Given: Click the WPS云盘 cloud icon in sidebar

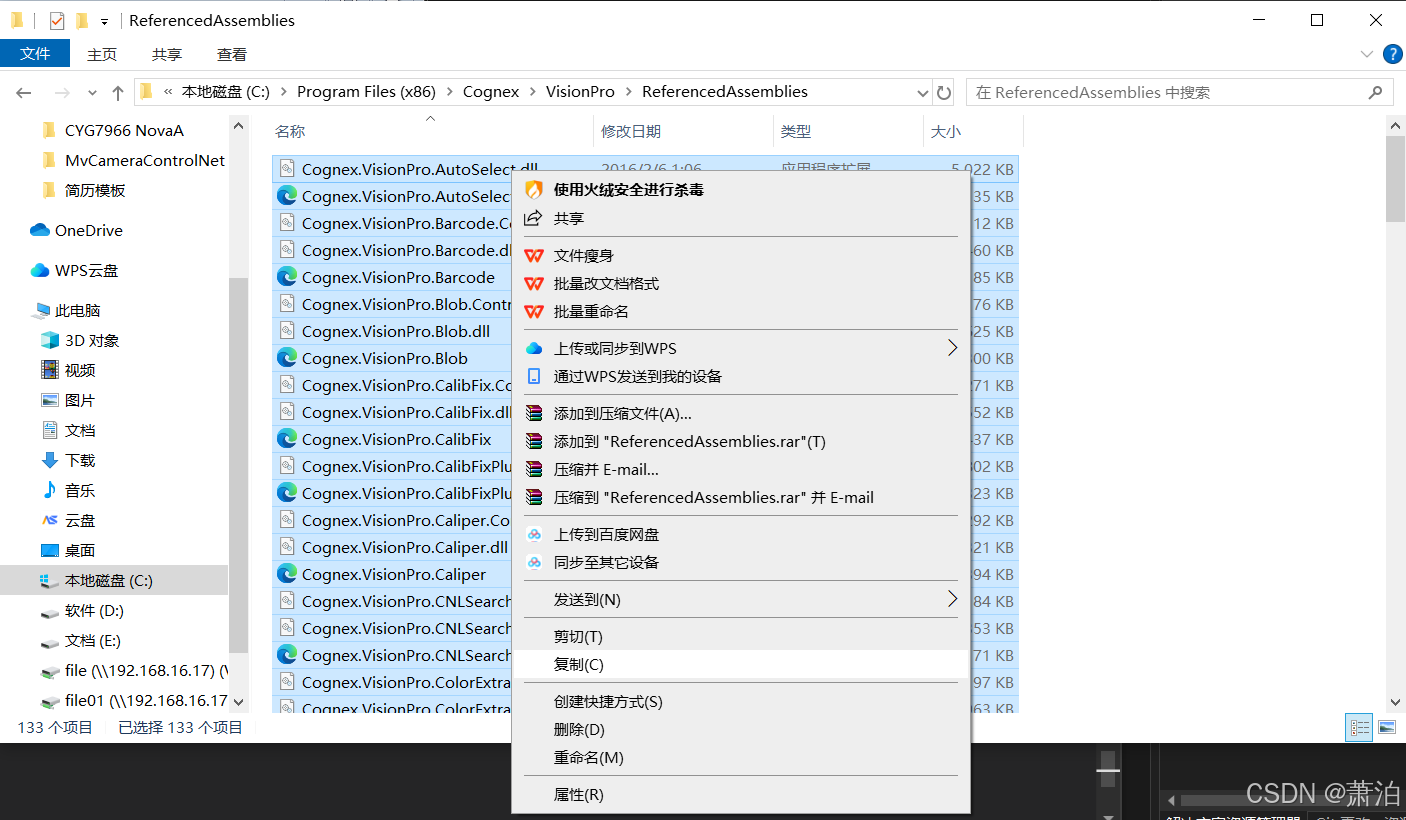Looking at the screenshot, I should [40, 270].
